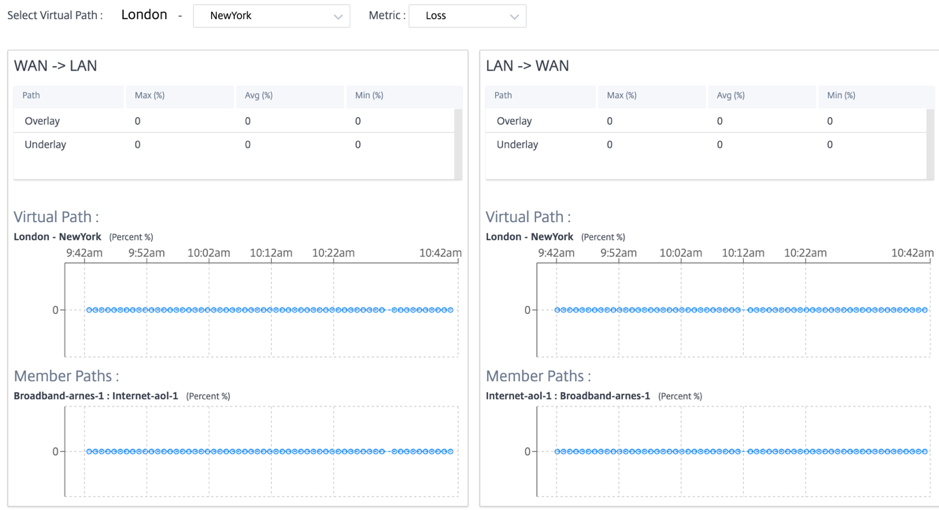The width and height of the screenshot is (939, 510).
Task: Click 'London - NewYork' title in LAN -> WAN panel
Action: coord(529,237)
